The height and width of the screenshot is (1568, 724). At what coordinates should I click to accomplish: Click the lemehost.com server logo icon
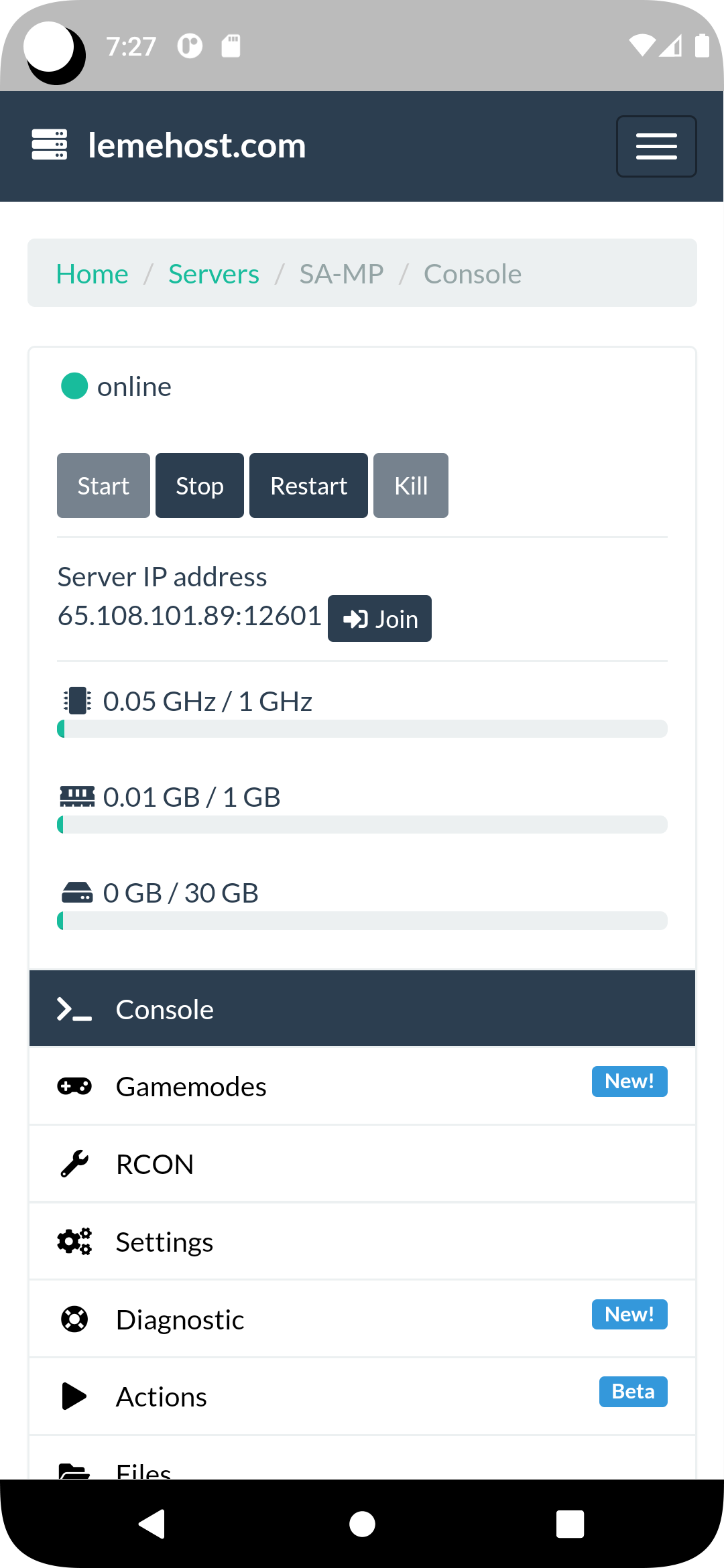click(x=50, y=145)
